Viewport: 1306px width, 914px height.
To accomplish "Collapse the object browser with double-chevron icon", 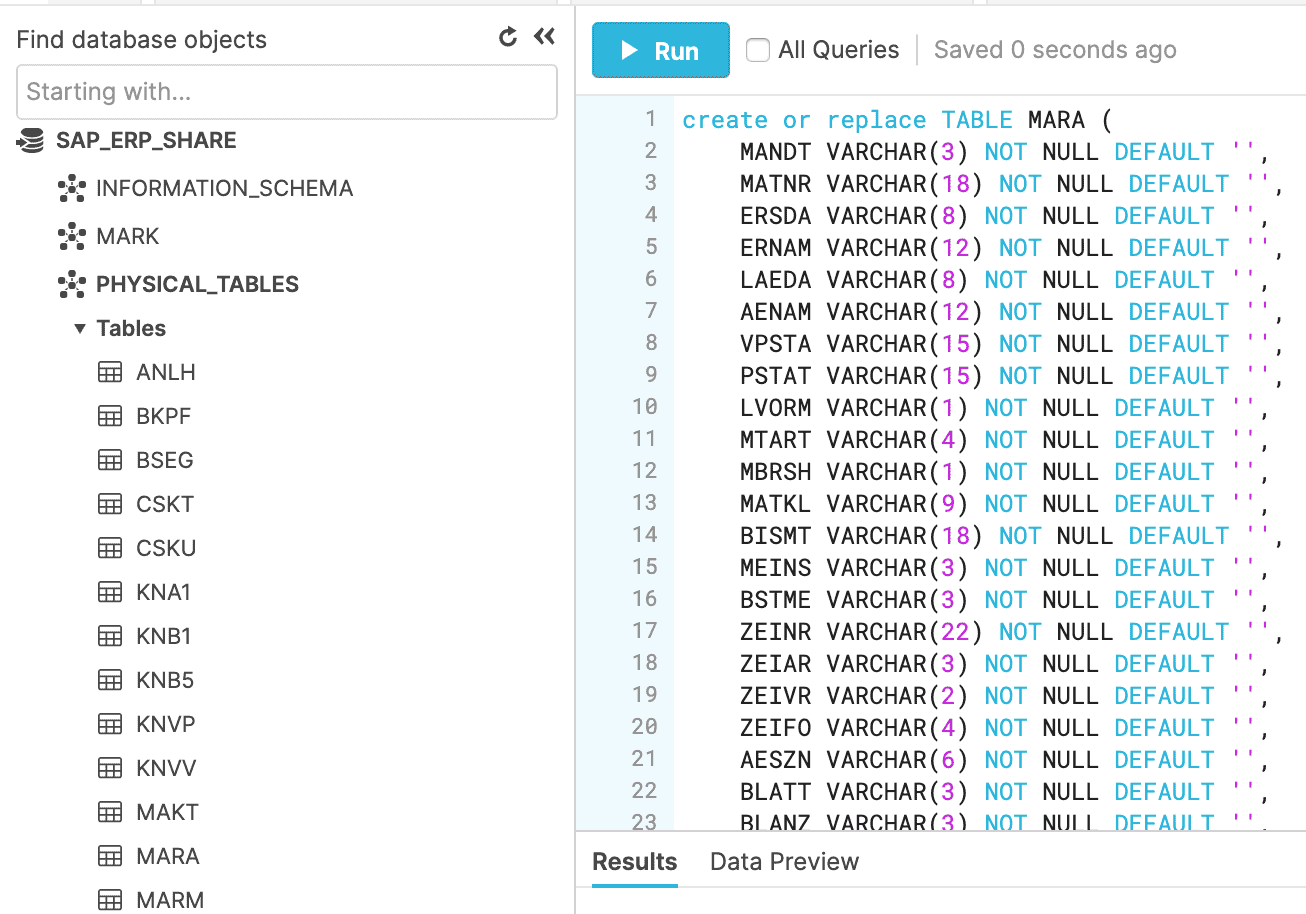I will (x=544, y=38).
